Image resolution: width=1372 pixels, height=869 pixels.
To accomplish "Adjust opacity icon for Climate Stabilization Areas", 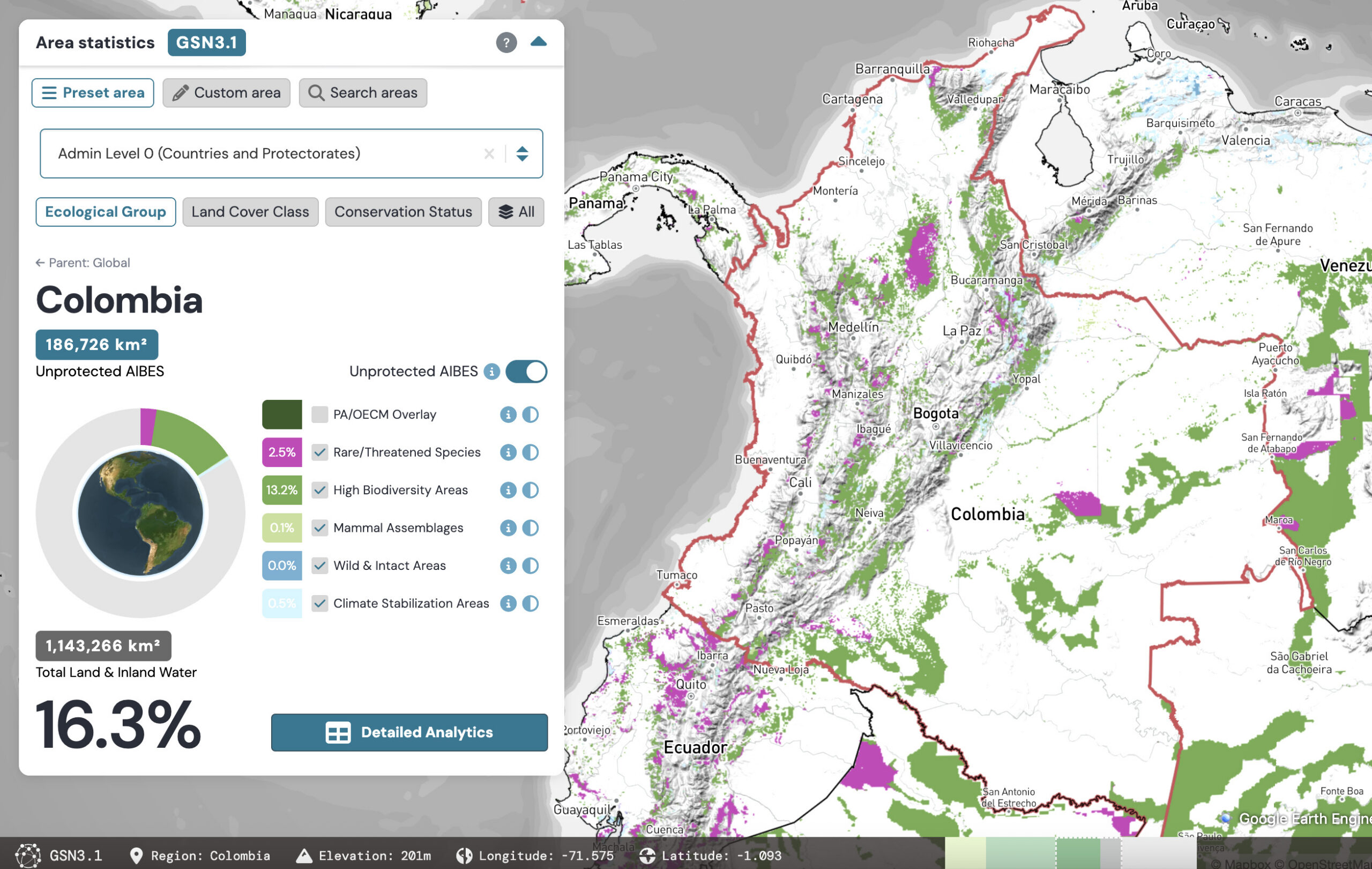I will coord(531,604).
